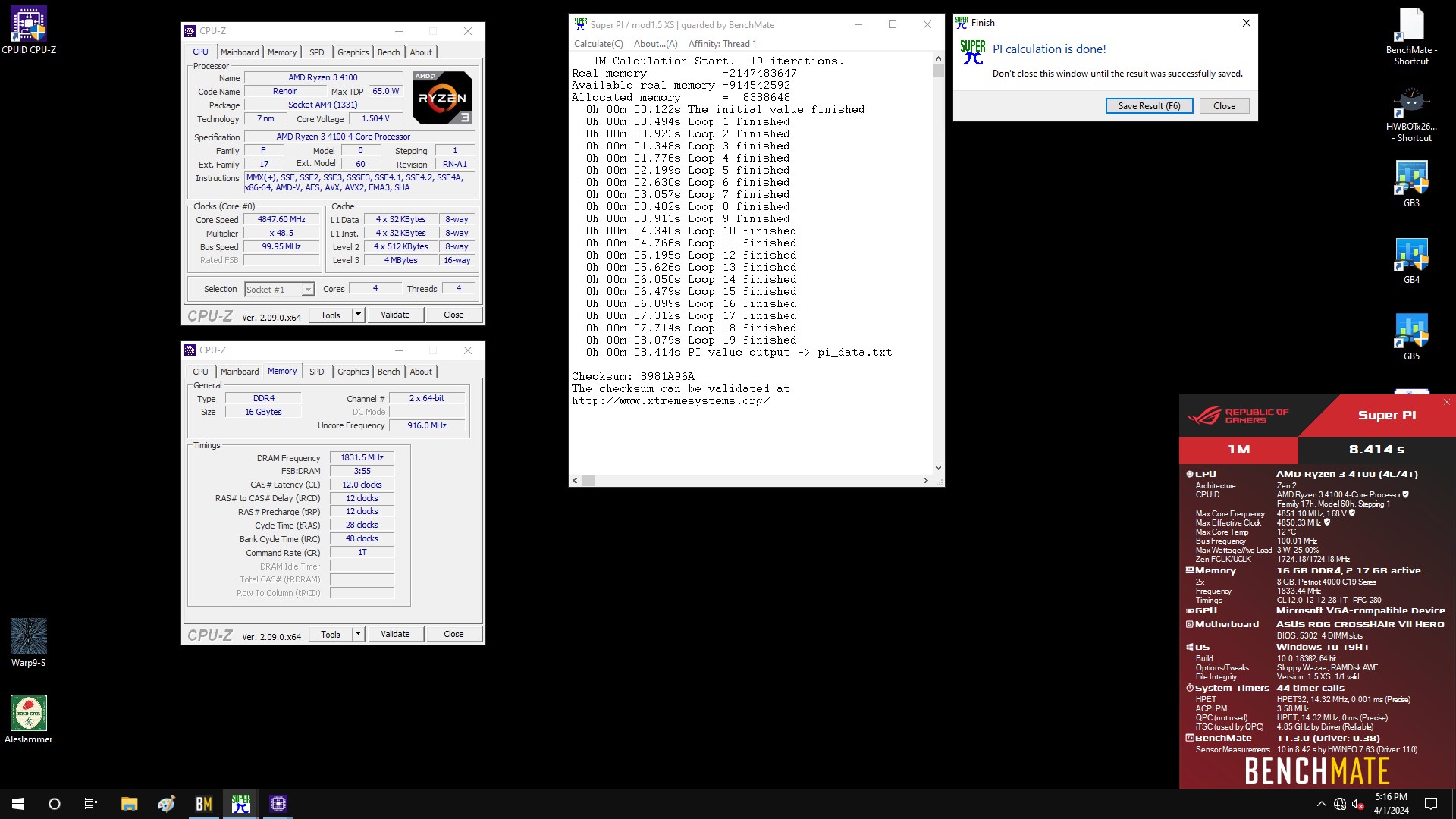Click Validate in top CPU-Z window

tap(395, 315)
